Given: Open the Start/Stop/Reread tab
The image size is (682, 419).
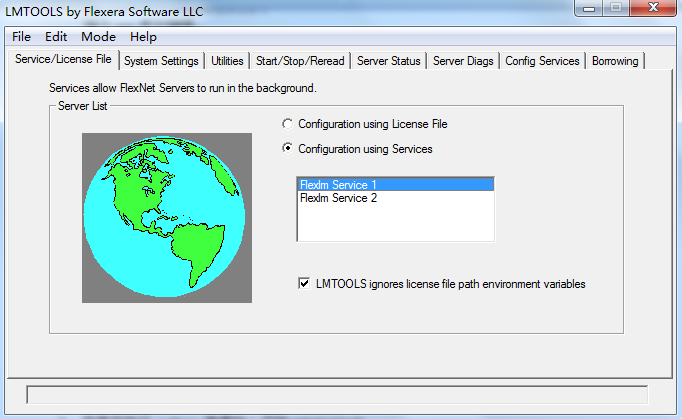Looking at the screenshot, I should click(300, 61).
